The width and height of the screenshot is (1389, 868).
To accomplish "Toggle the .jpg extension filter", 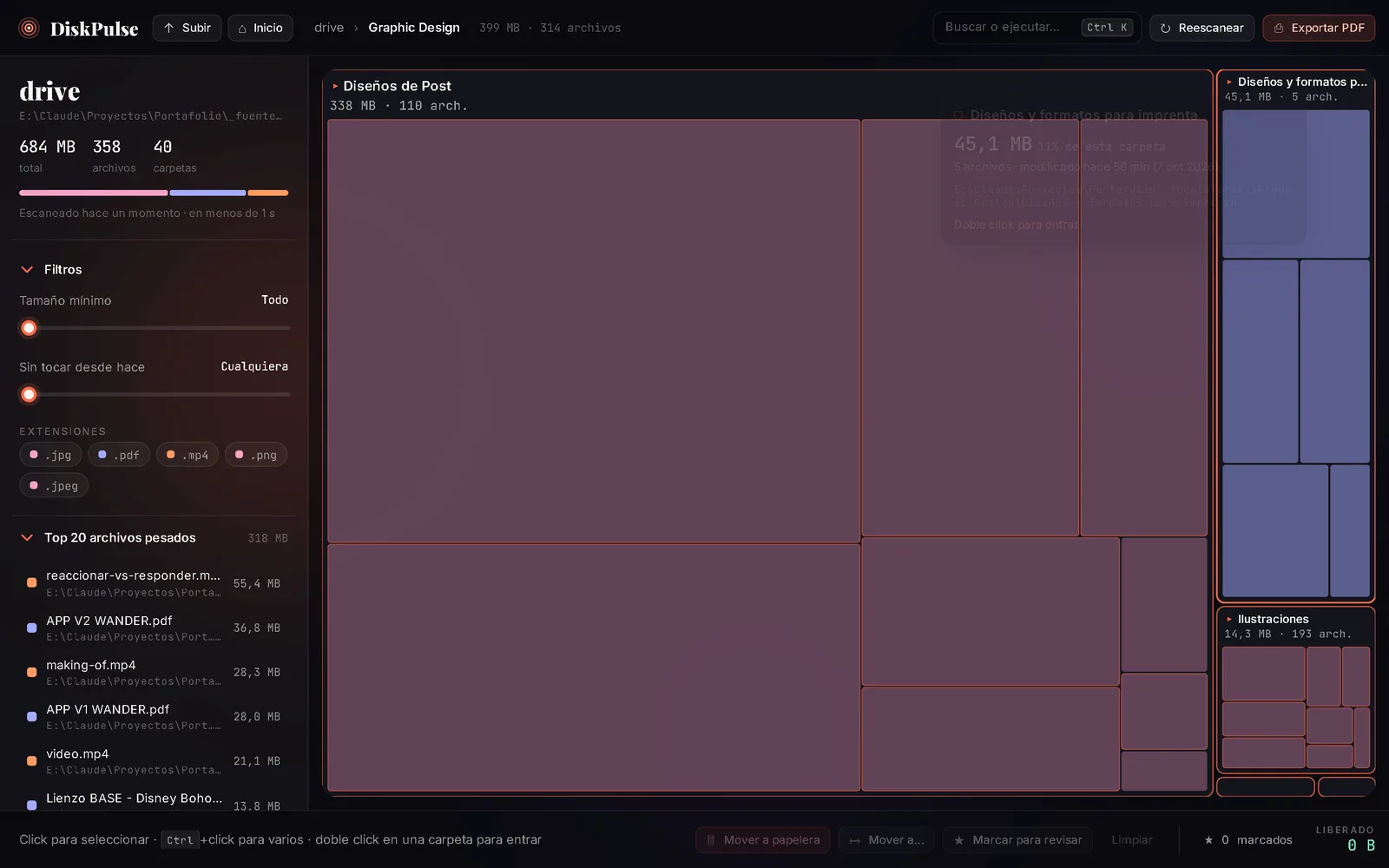I will coord(50,455).
